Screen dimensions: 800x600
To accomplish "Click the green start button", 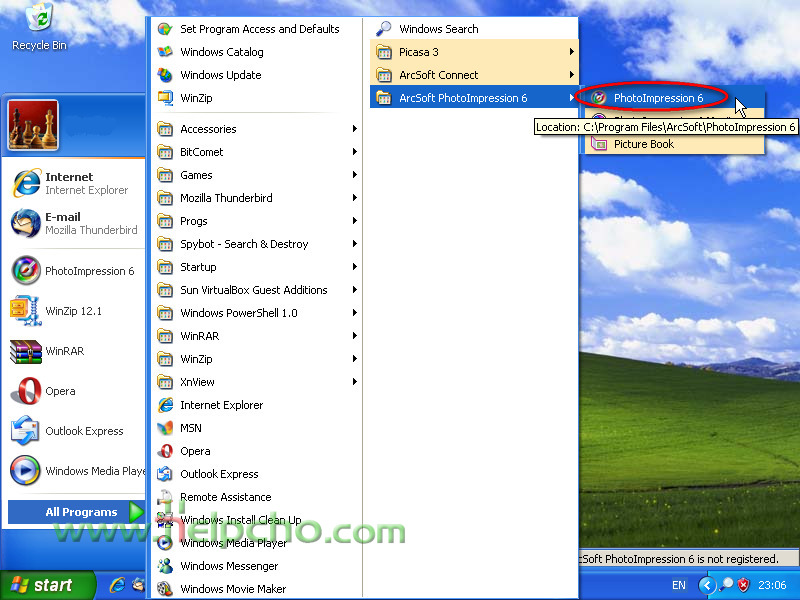I will tap(48, 585).
